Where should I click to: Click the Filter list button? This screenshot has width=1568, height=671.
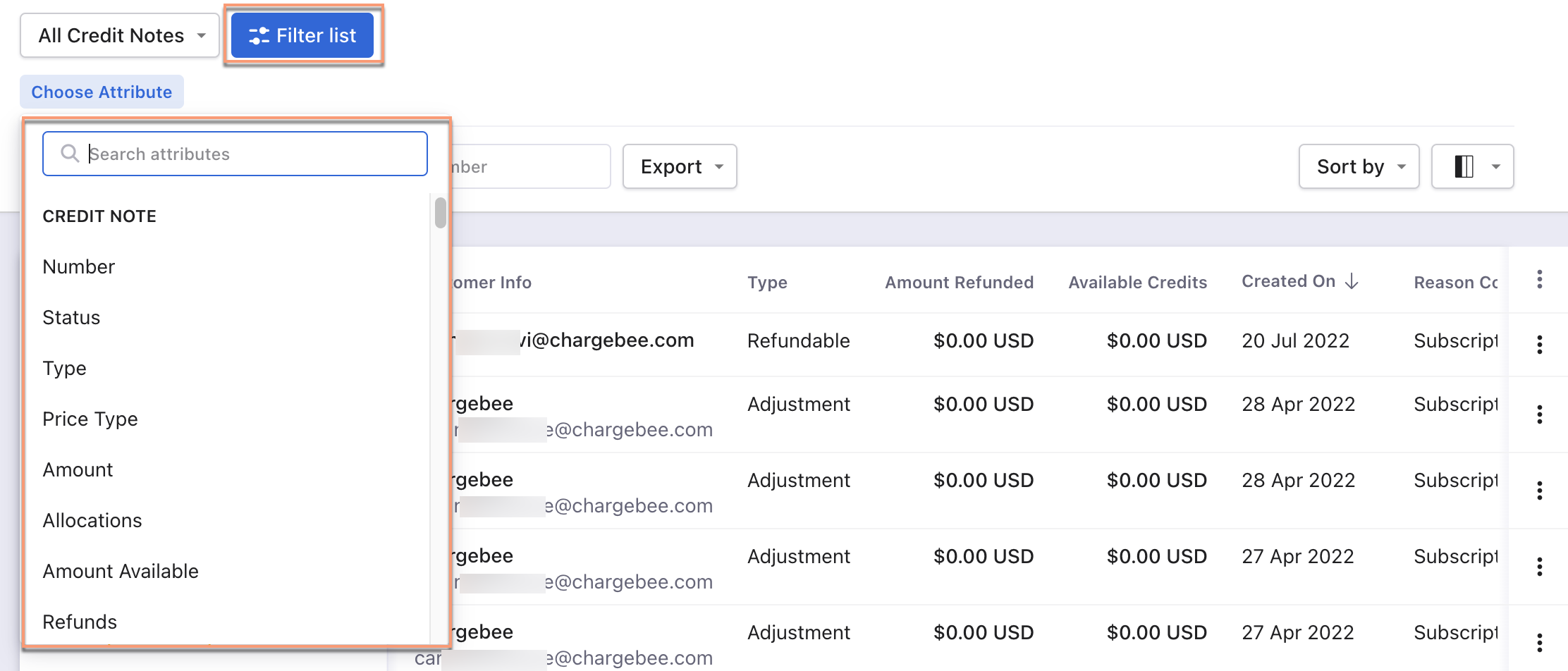pyautogui.click(x=302, y=35)
